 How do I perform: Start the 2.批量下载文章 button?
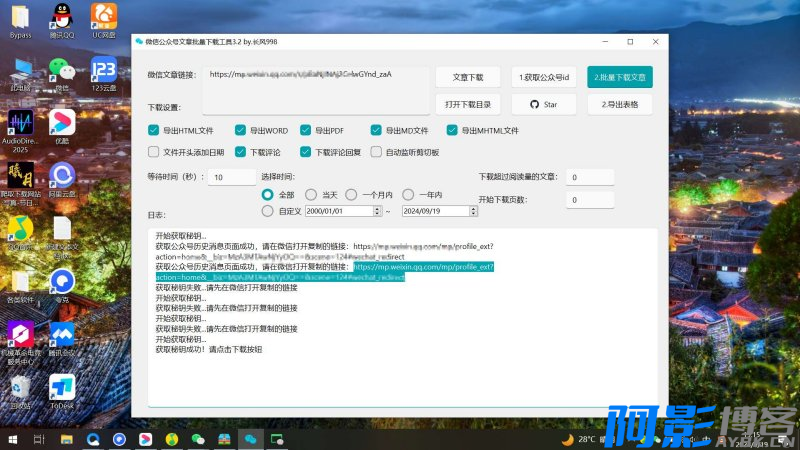coord(620,77)
